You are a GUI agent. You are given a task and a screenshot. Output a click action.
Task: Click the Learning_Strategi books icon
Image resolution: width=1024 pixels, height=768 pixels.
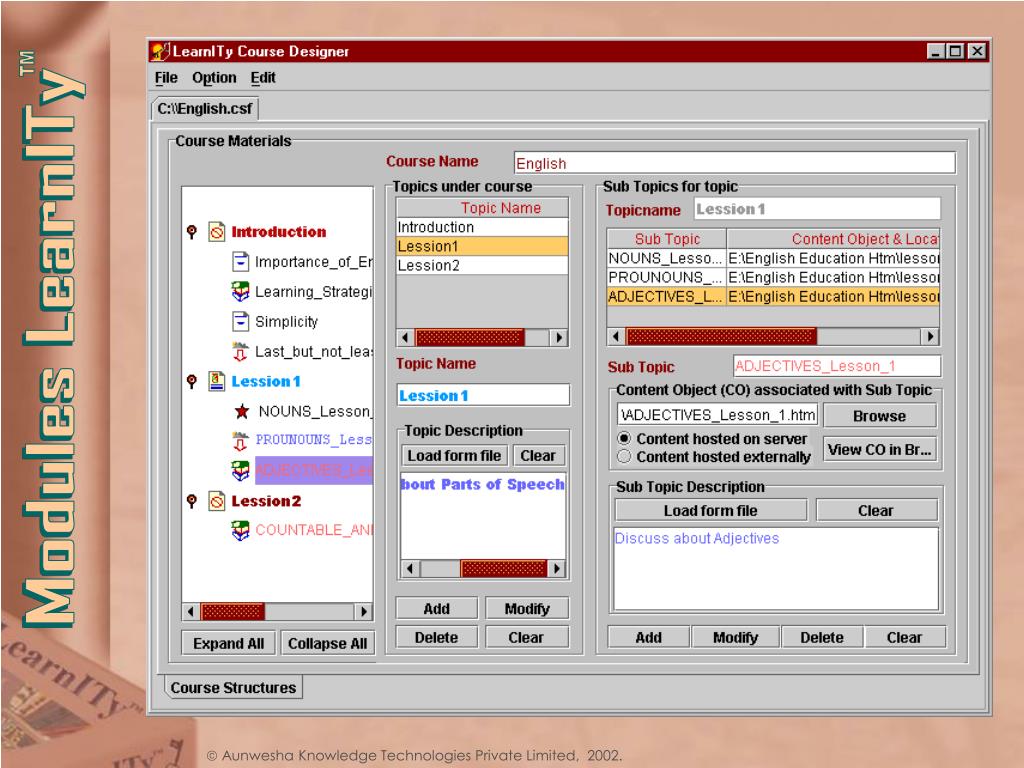240,291
